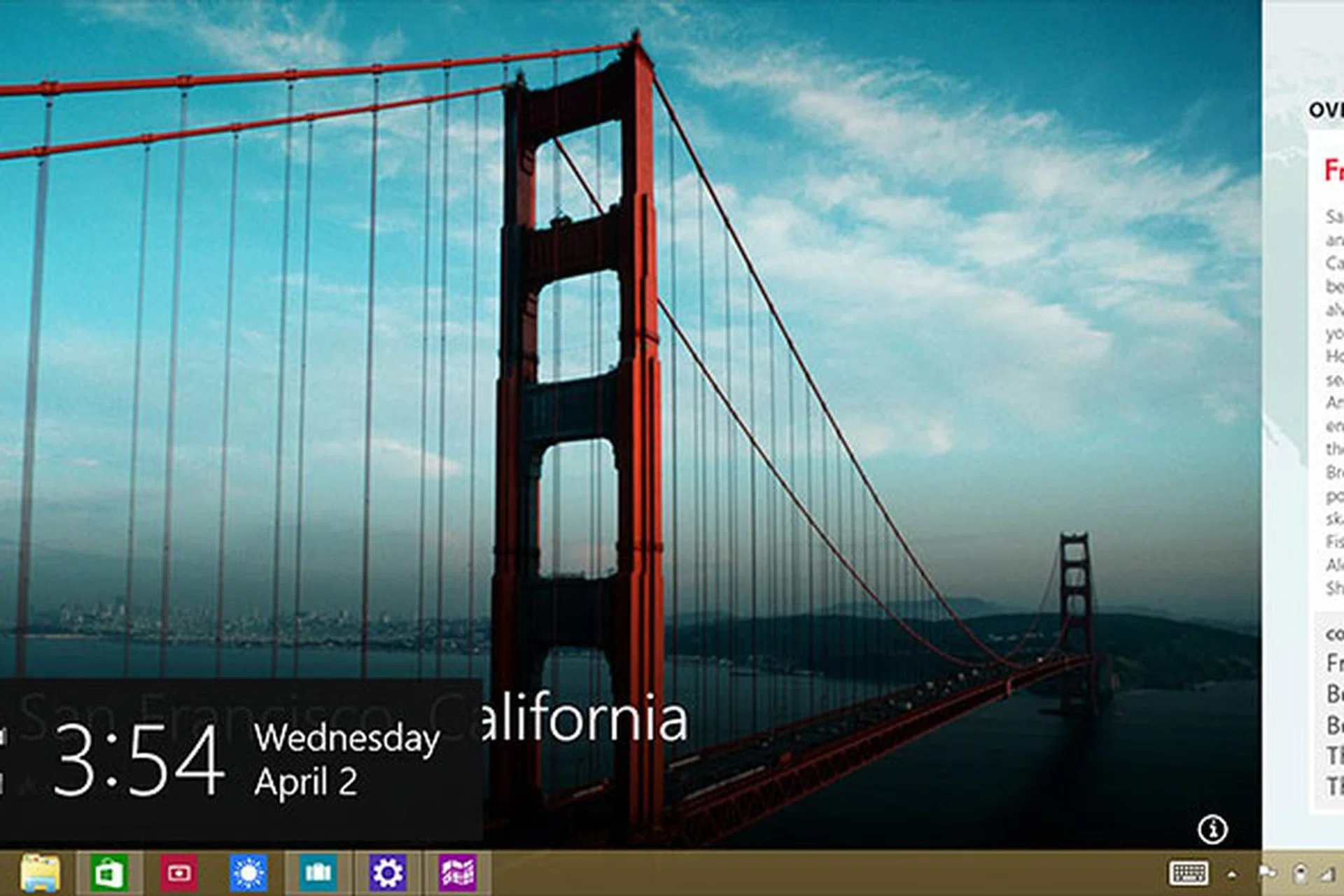
Task: Open the blue Weather app icon
Action: 248,873
